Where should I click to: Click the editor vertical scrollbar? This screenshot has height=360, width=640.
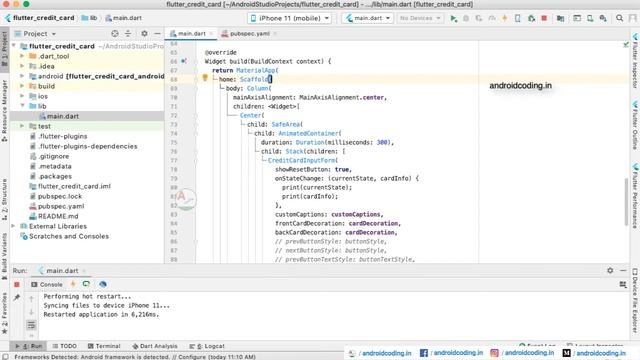[x=627, y=202]
